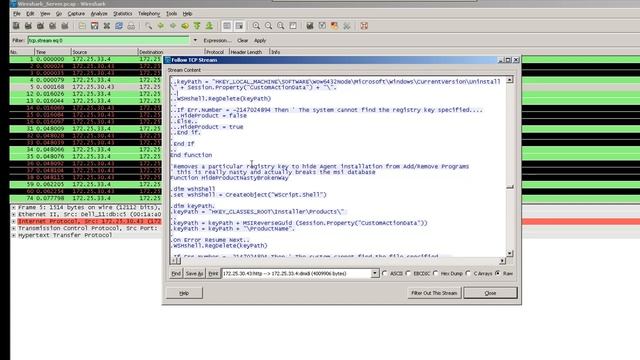
Task: Open the Capture menu
Action: (76, 13)
